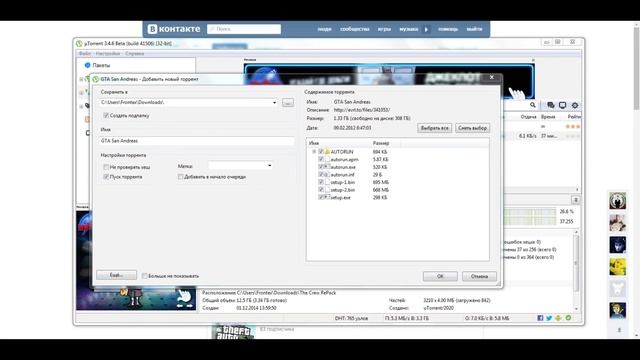Click the yellow avatar in VK friends sidebar
Image resolution: width=640 pixels, height=360 pixels.
(618, 267)
